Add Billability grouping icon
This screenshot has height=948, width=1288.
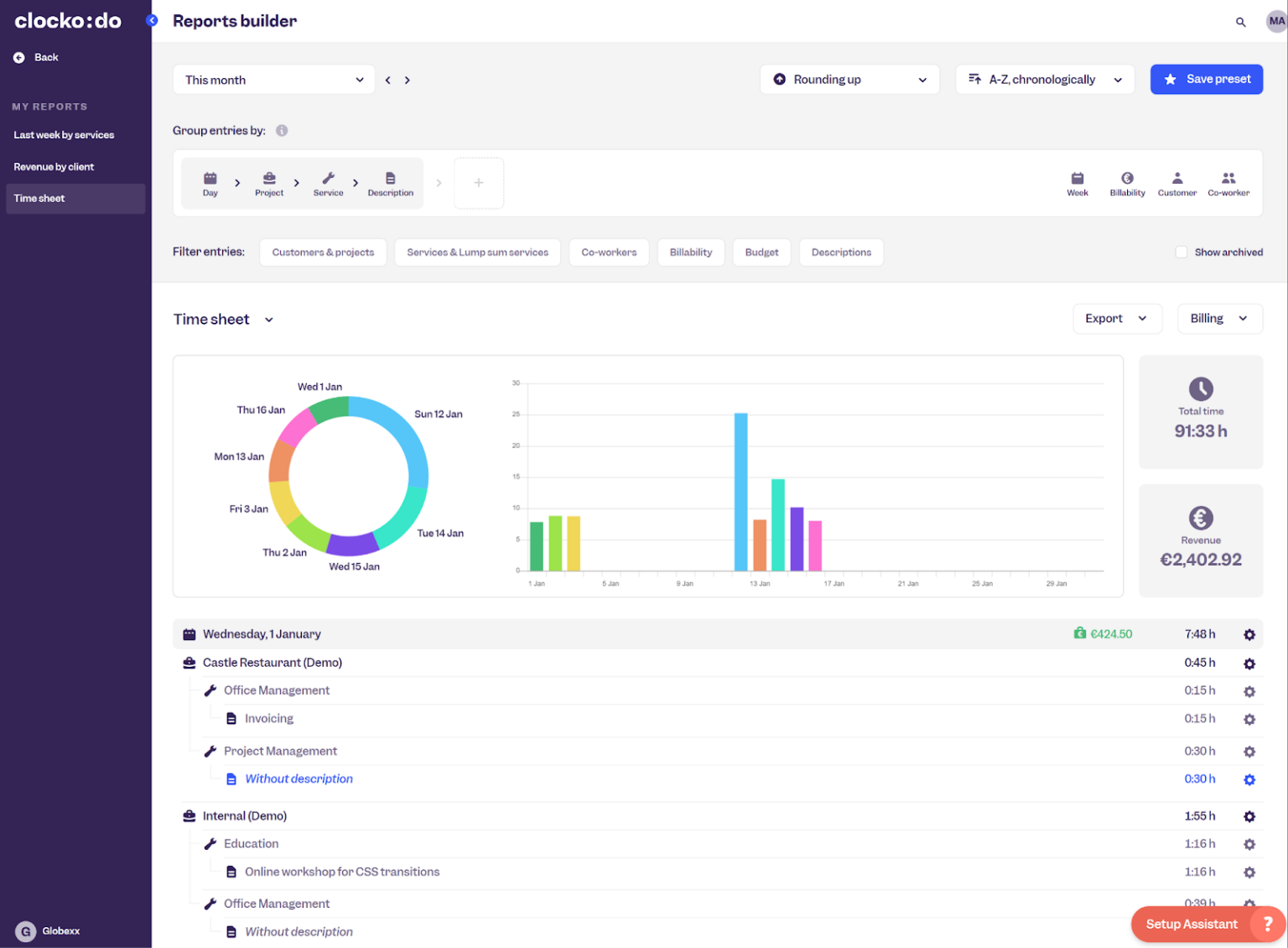click(x=1126, y=183)
